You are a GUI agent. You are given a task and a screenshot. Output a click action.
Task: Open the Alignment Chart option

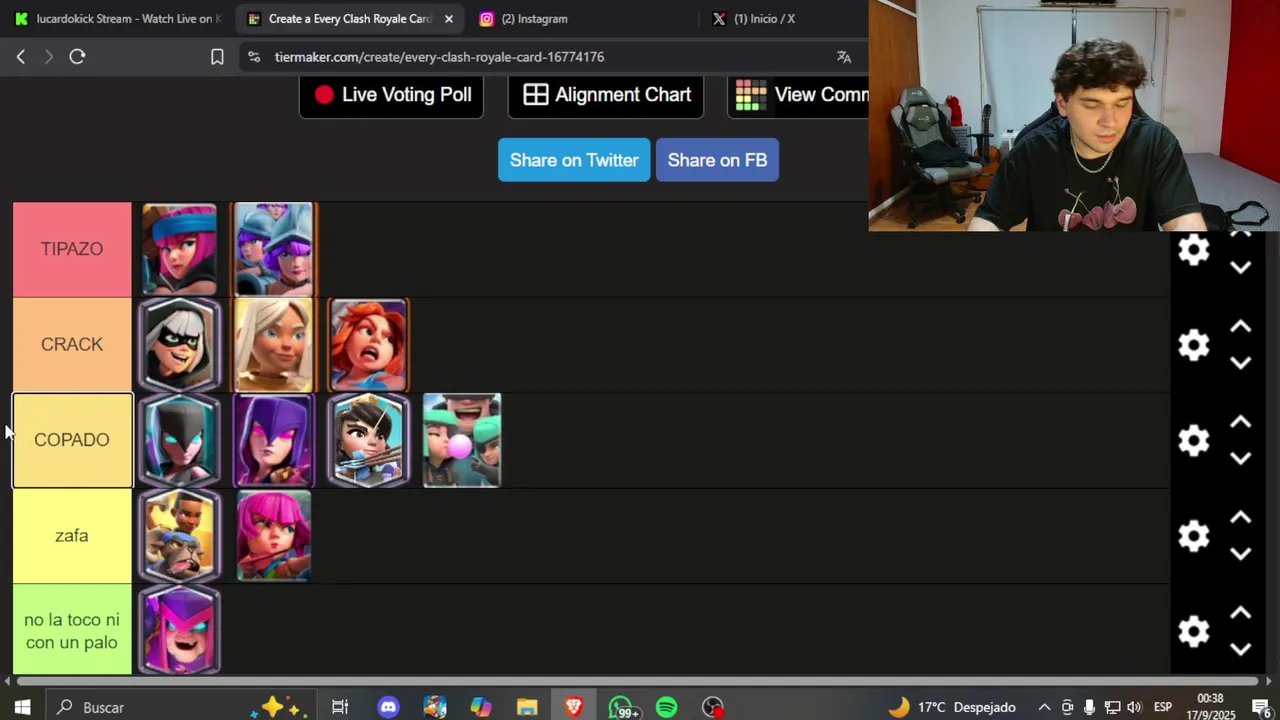[606, 95]
